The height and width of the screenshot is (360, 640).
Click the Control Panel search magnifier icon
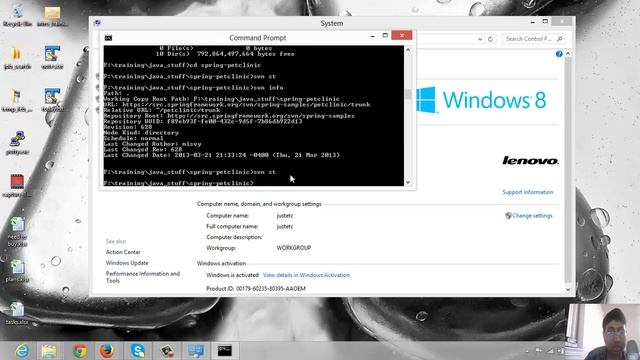pyautogui.click(x=560, y=39)
